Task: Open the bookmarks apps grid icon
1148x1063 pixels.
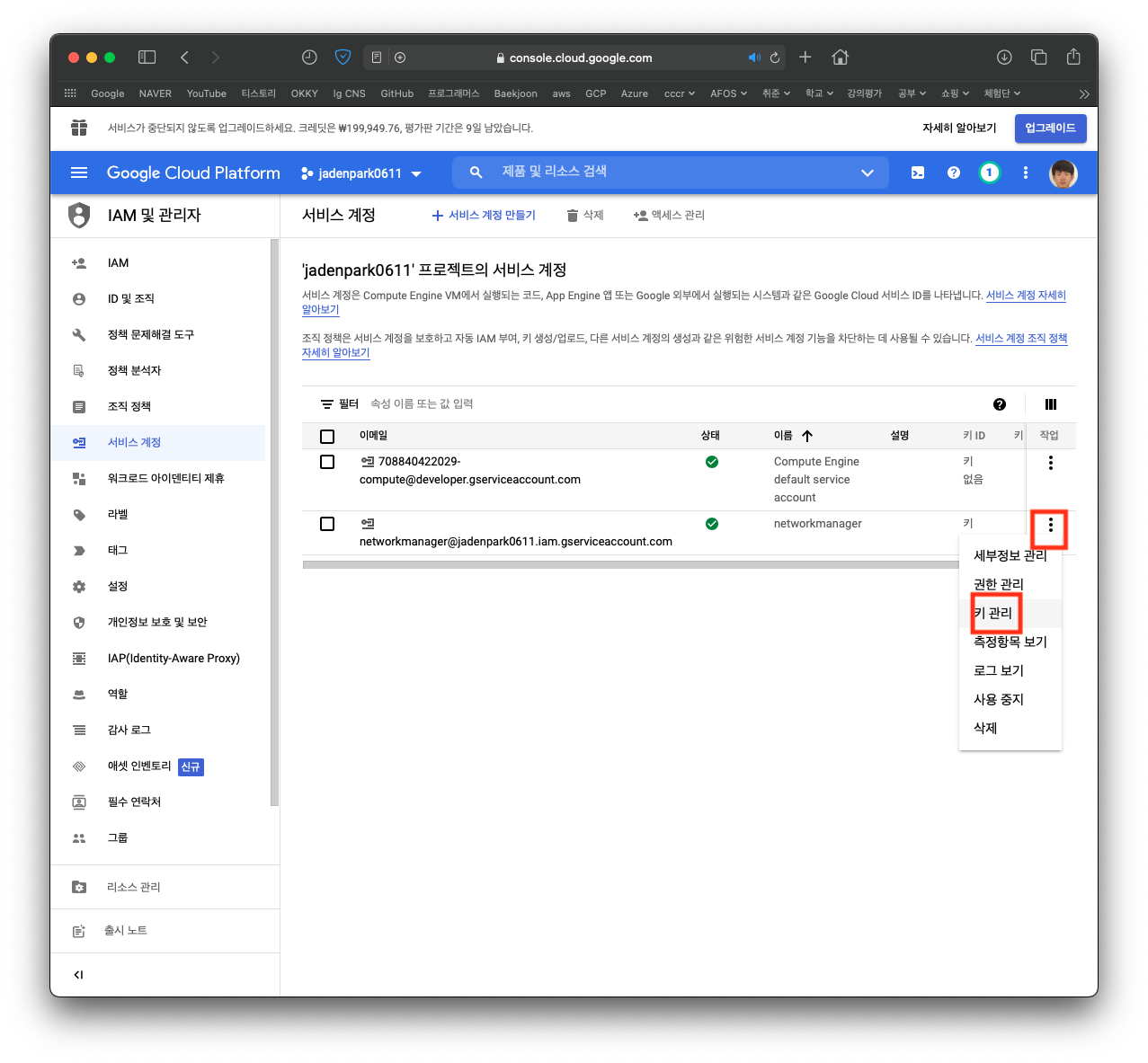Action: click(70, 93)
